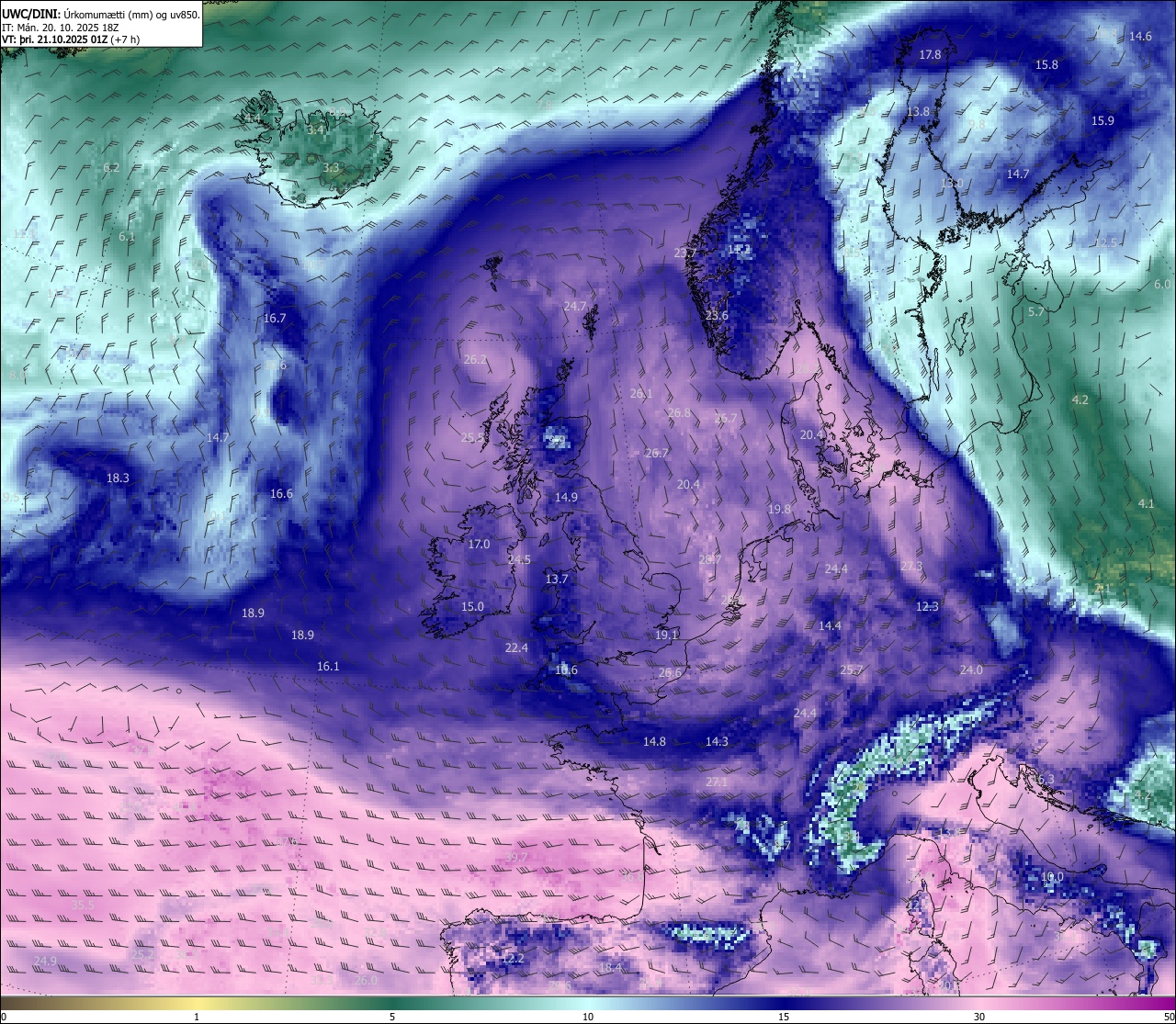This screenshot has height=1024, width=1176.
Task: Click the 15.8 value label
Action: [x=1046, y=65]
